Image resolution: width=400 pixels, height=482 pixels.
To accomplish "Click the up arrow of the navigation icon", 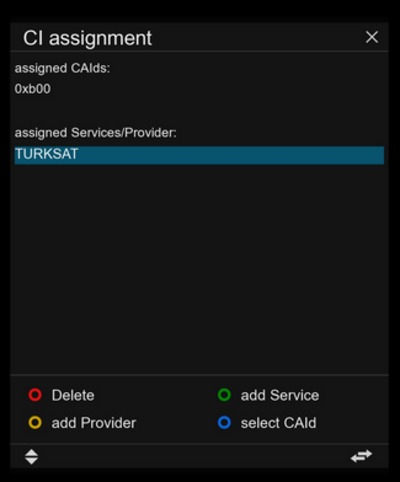I will [x=32, y=453].
